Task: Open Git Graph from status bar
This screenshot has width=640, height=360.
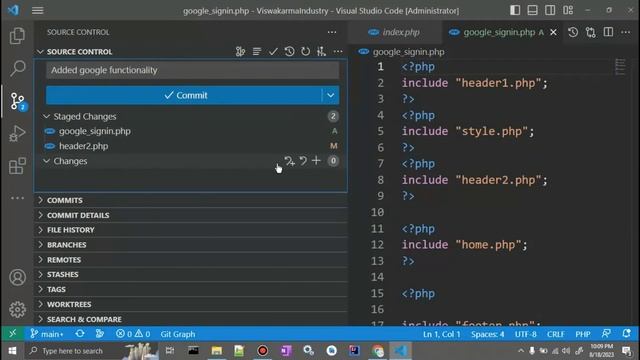Action: [178, 334]
